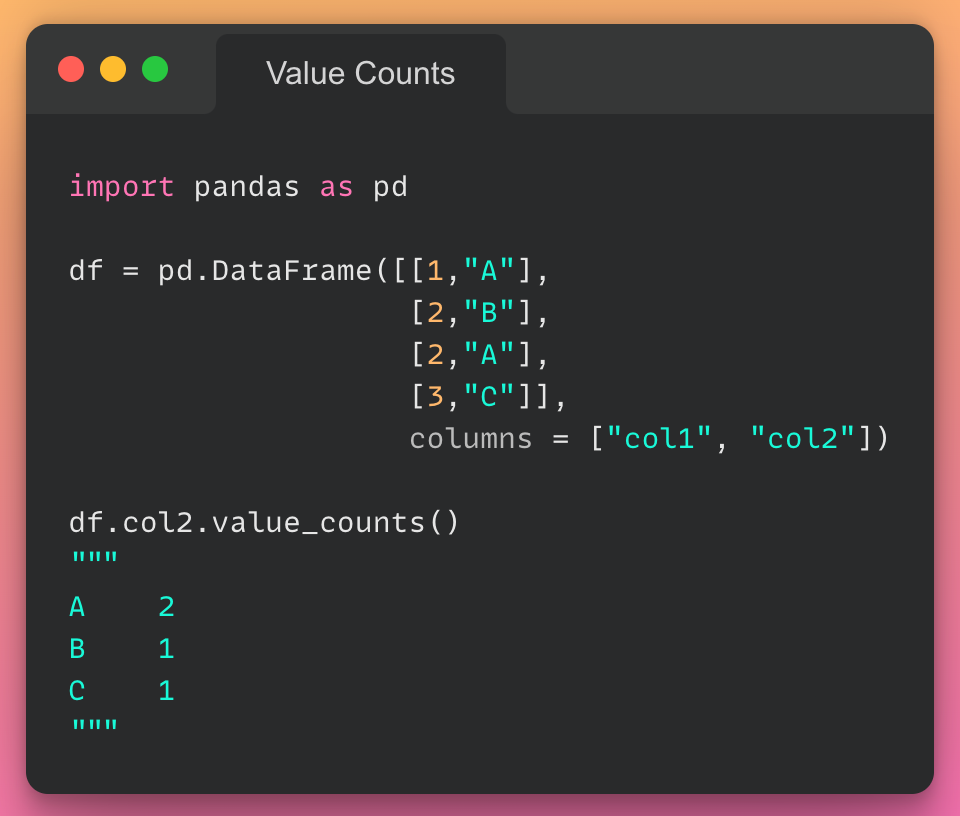Click the "col2" string literal
Viewport: 960px width, 816px height.
[x=802, y=438]
